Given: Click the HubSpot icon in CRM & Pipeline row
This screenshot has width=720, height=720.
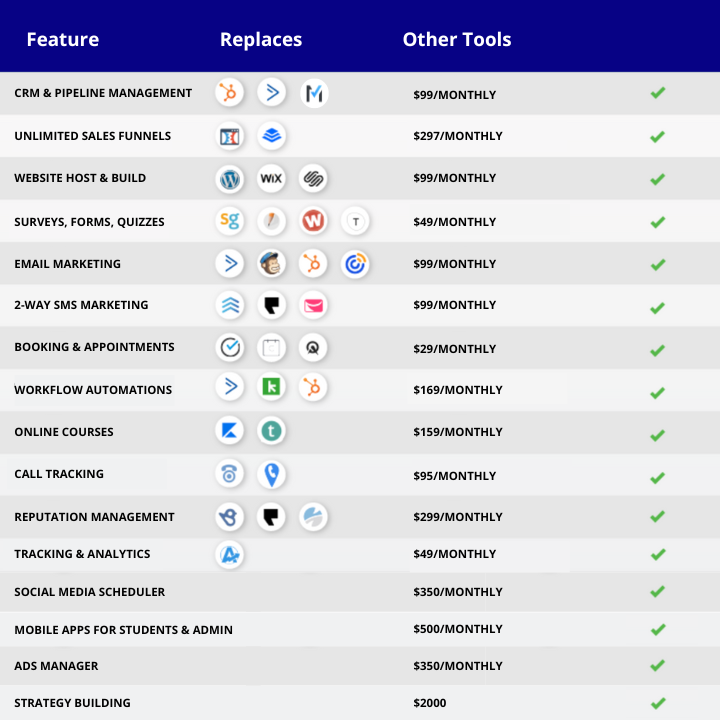Looking at the screenshot, I should click(229, 93).
